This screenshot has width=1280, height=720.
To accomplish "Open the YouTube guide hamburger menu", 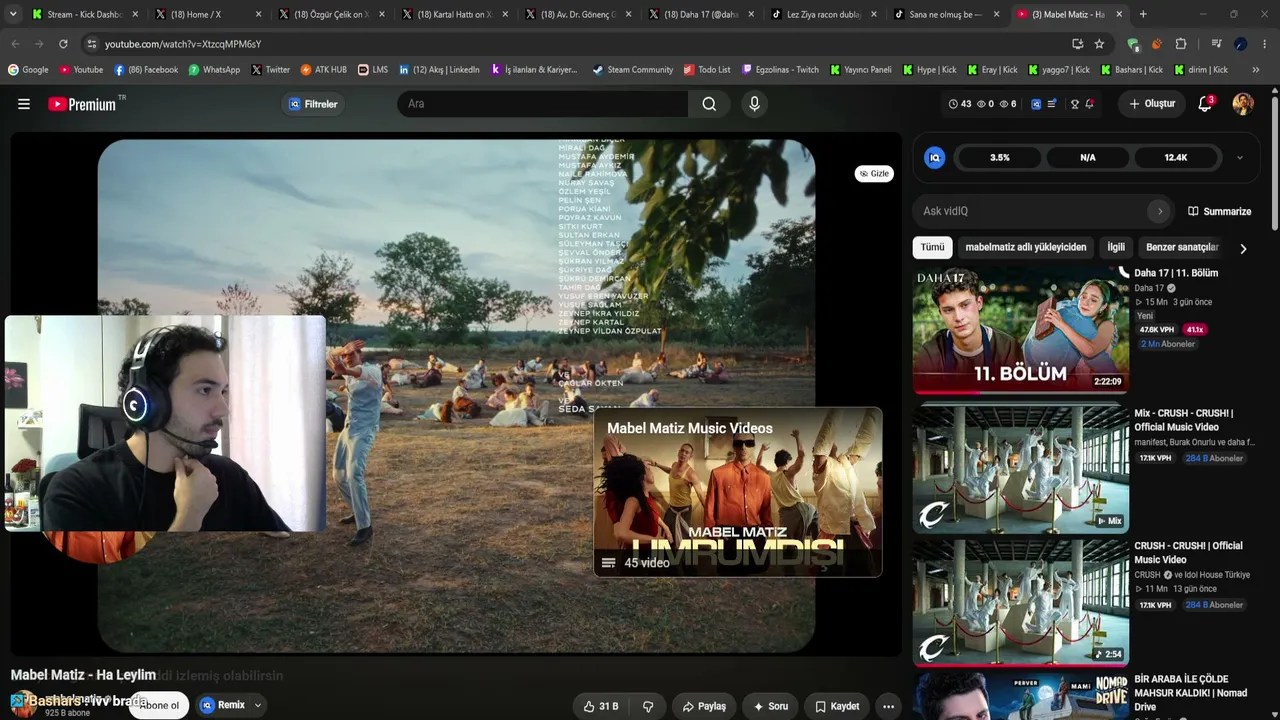I will click(24, 104).
